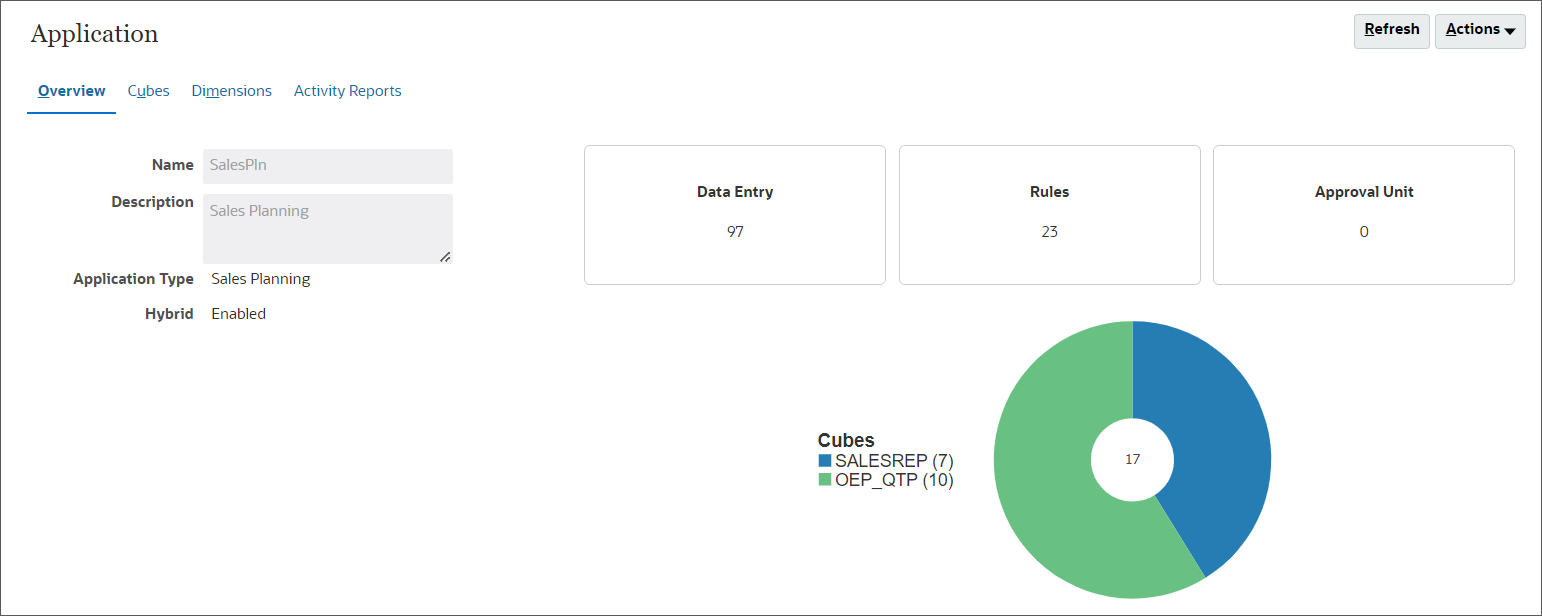Image resolution: width=1542 pixels, height=616 pixels.
Task: Click the center of the cubes donut chart
Action: (x=1131, y=459)
